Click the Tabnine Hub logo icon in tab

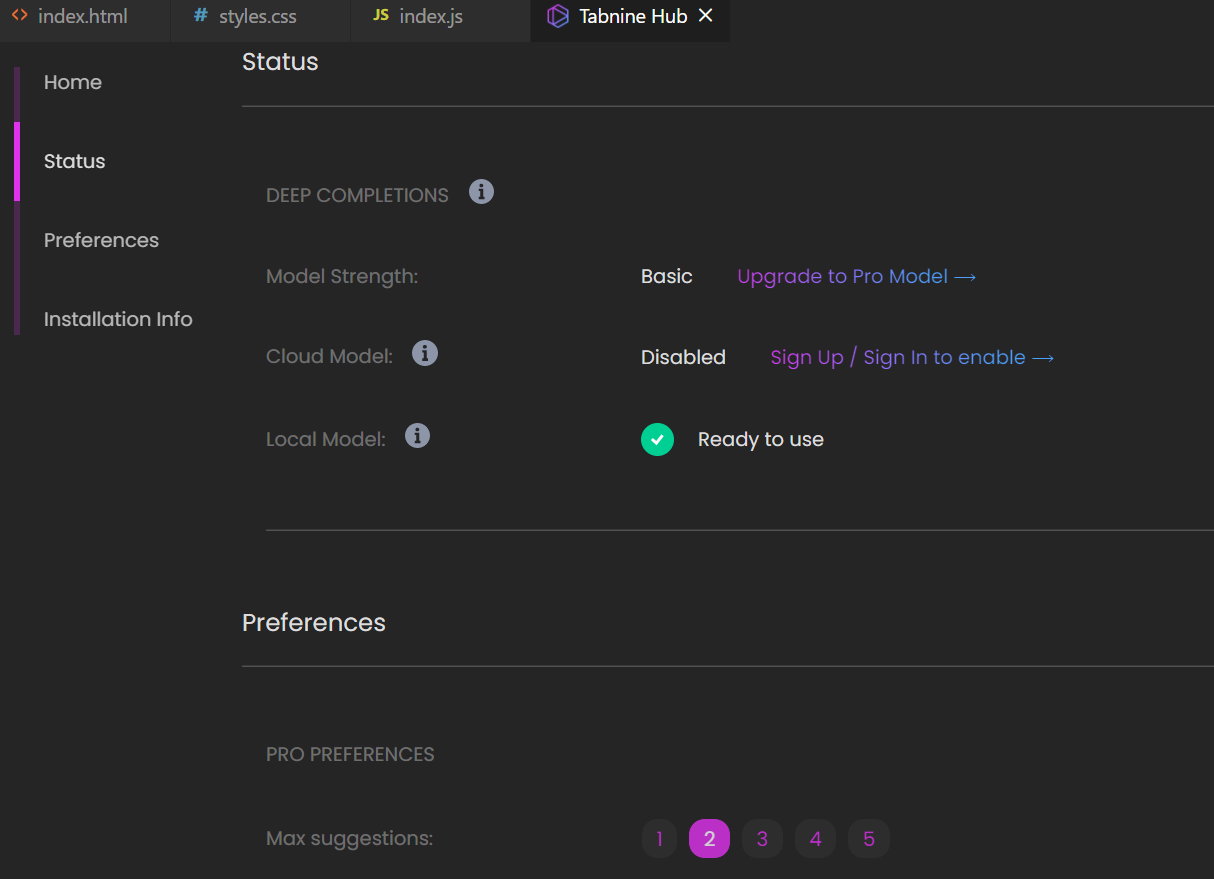558,16
